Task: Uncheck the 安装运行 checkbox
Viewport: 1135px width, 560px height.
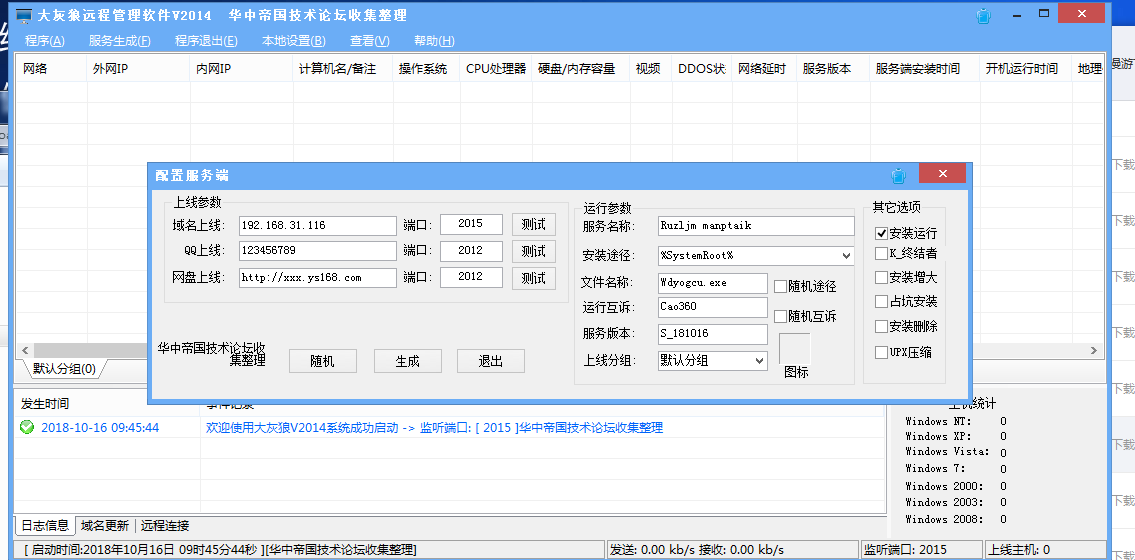Action: [881, 234]
